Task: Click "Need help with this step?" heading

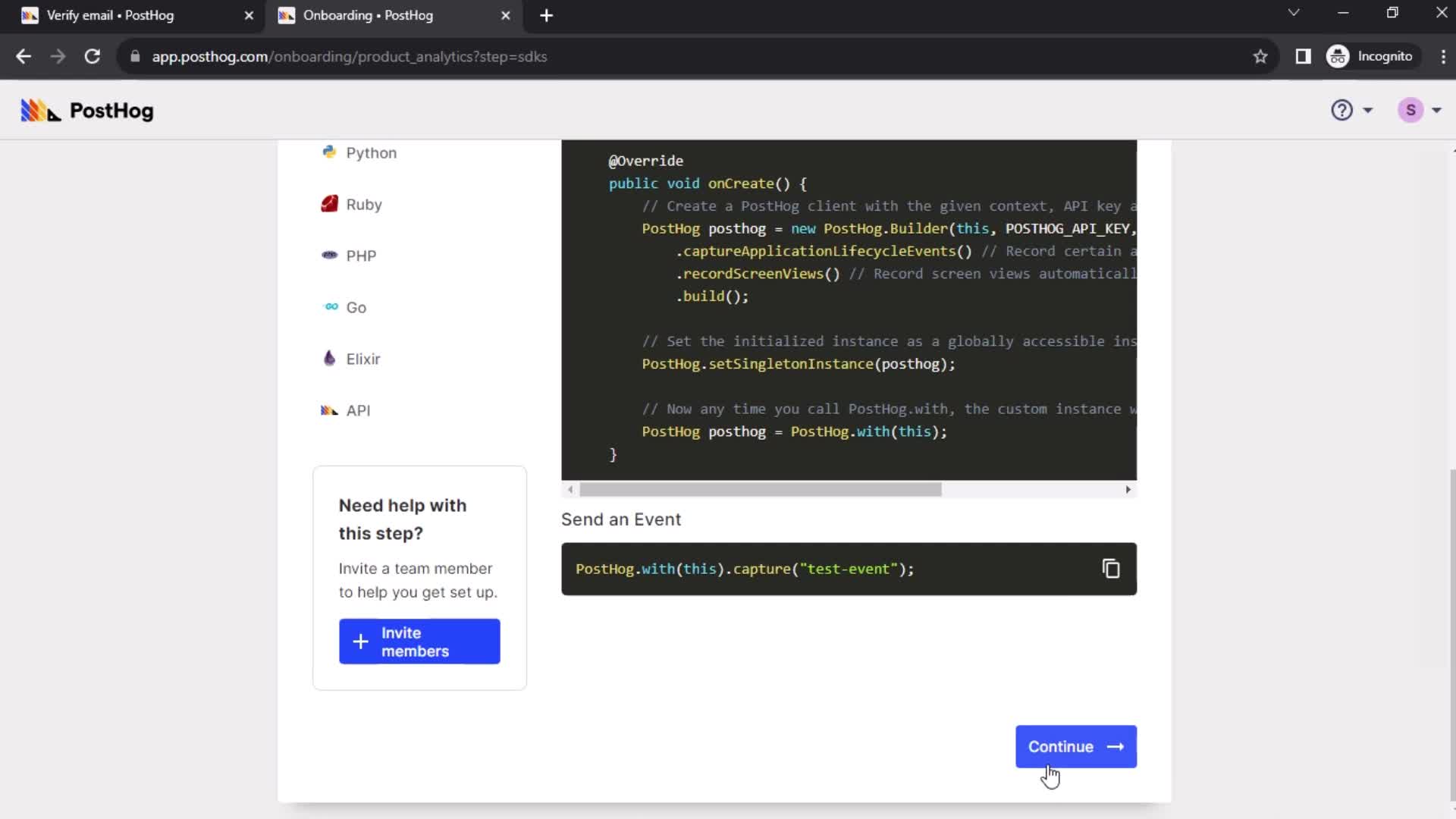Action: [403, 519]
